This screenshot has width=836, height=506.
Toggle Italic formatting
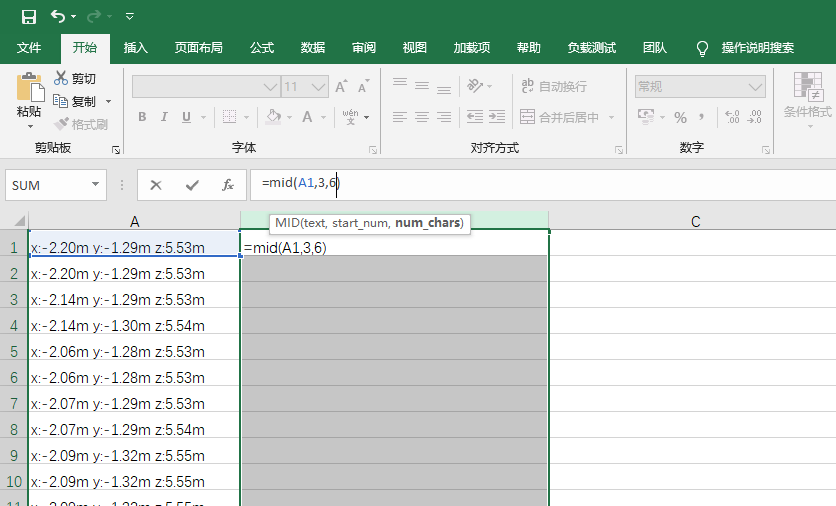pyautogui.click(x=164, y=117)
